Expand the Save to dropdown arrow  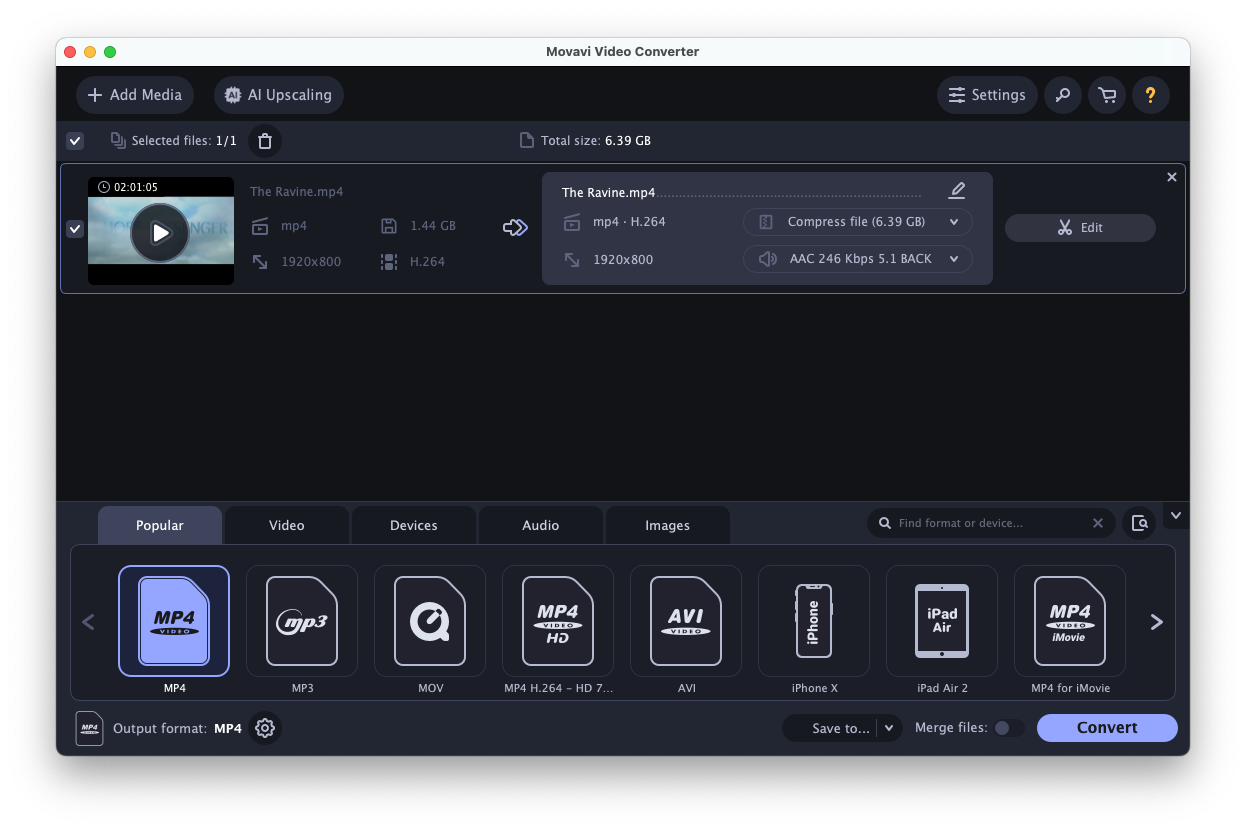(889, 728)
